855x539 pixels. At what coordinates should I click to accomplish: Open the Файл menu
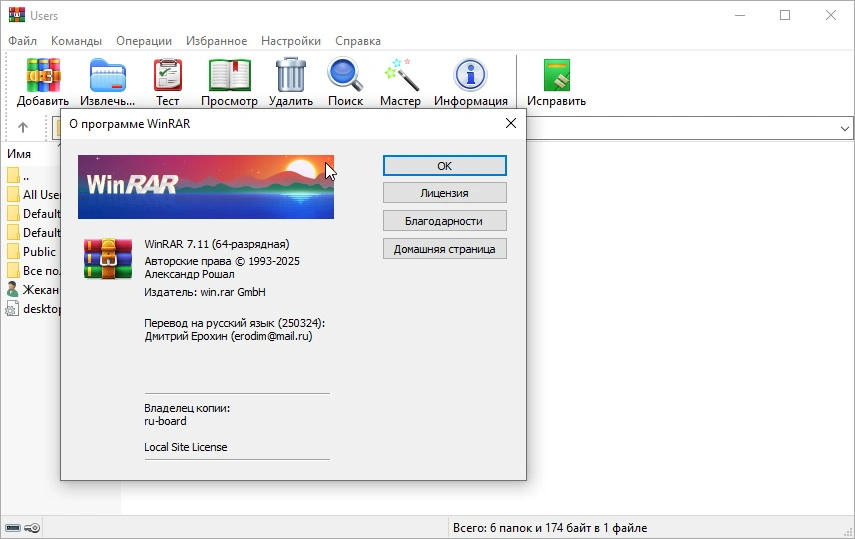coord(22,41)
